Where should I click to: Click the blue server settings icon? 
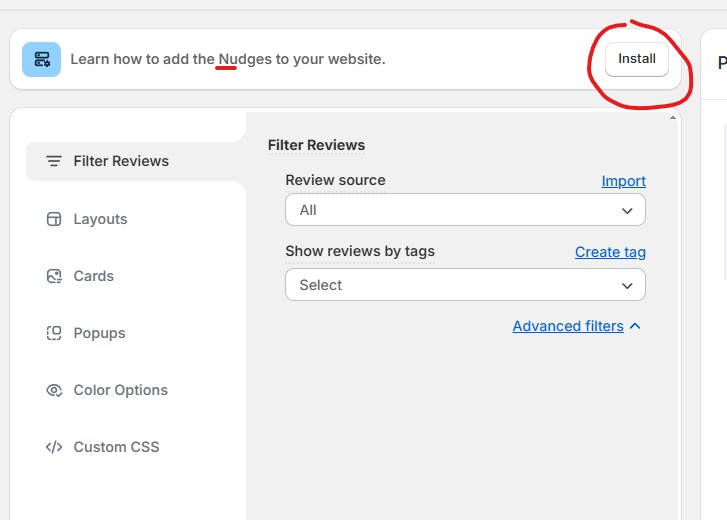tap(41, 59)
